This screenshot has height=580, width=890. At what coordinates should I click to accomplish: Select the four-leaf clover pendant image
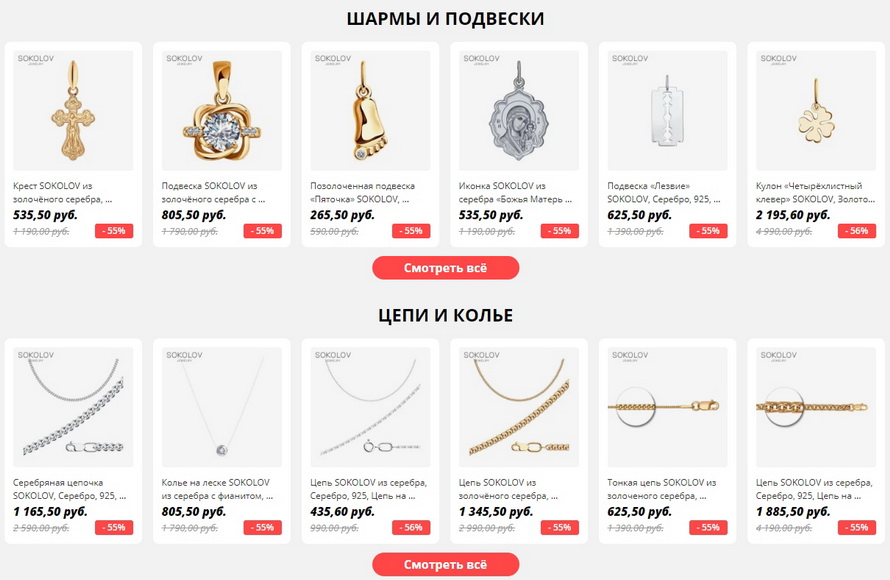816,111
